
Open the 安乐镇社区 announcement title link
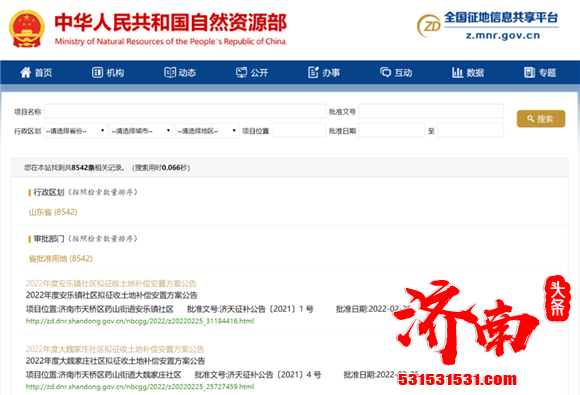pyautogui.click(x=111, y=284)
